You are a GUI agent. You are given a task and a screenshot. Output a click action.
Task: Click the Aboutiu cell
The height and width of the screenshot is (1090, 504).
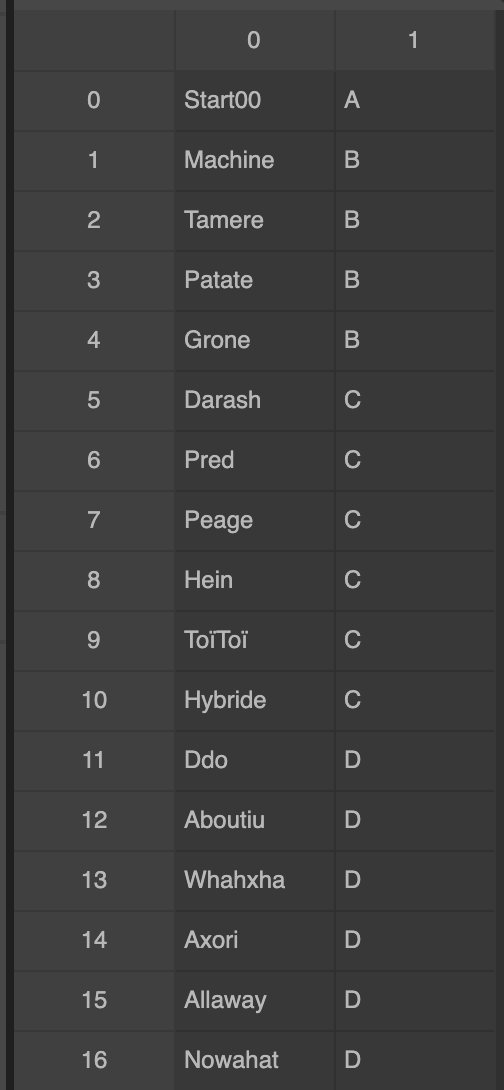[x=254, y=820]
